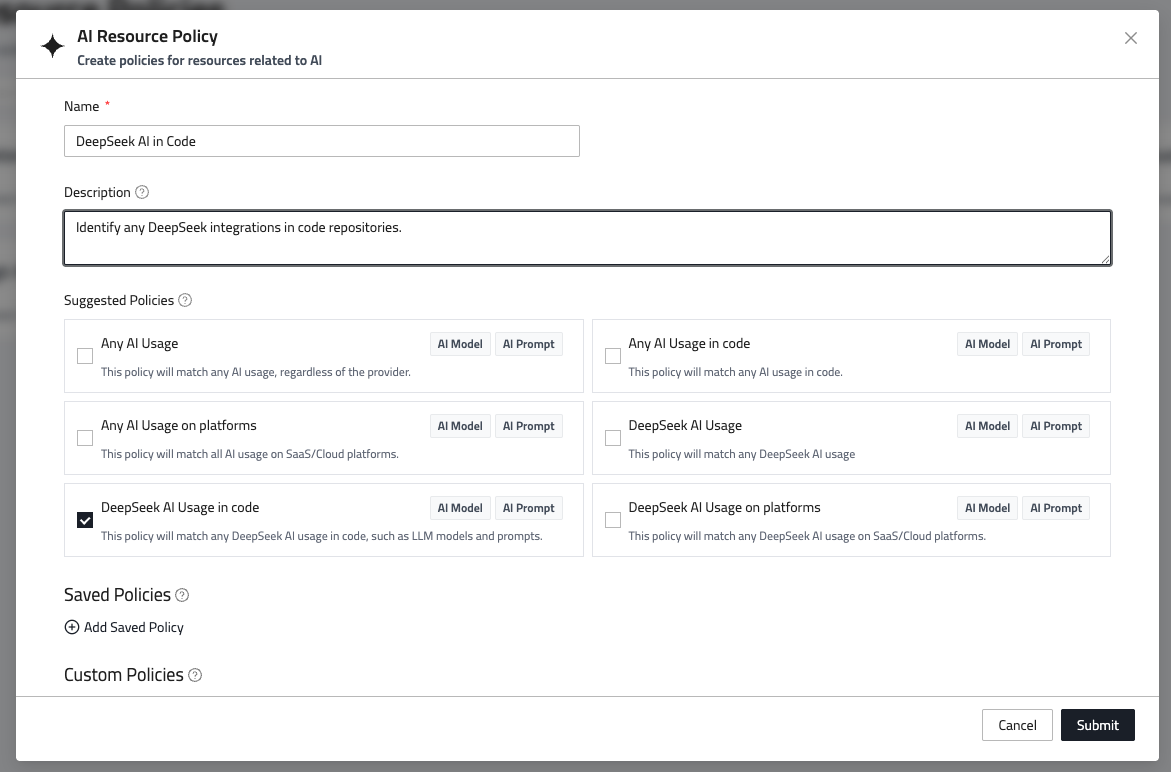
Task: Close the AI Resource Policy dialog
Action: click(x=1131, y=38)
